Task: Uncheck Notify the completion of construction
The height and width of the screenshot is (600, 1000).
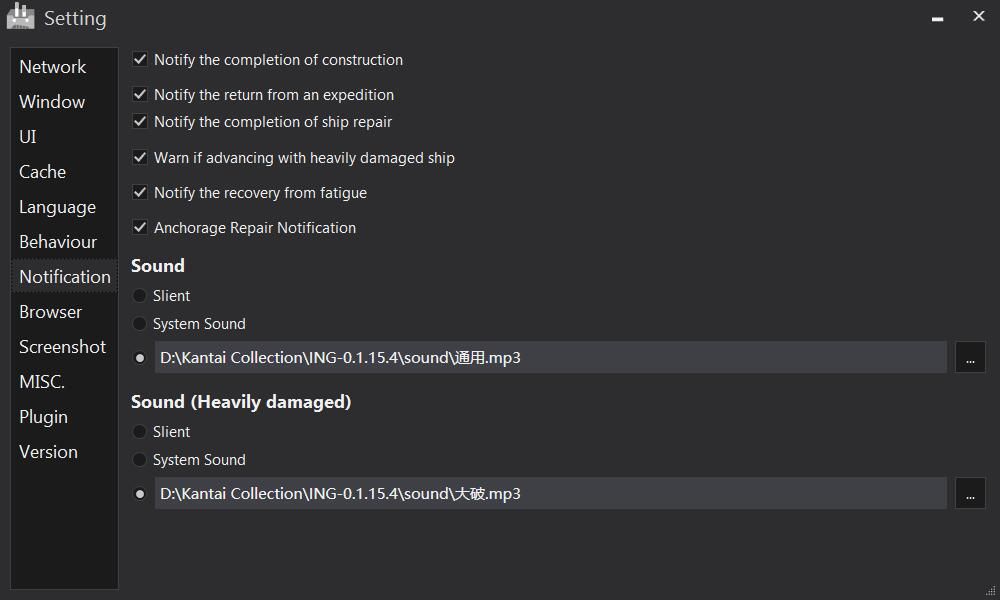Action: (140, 59)
